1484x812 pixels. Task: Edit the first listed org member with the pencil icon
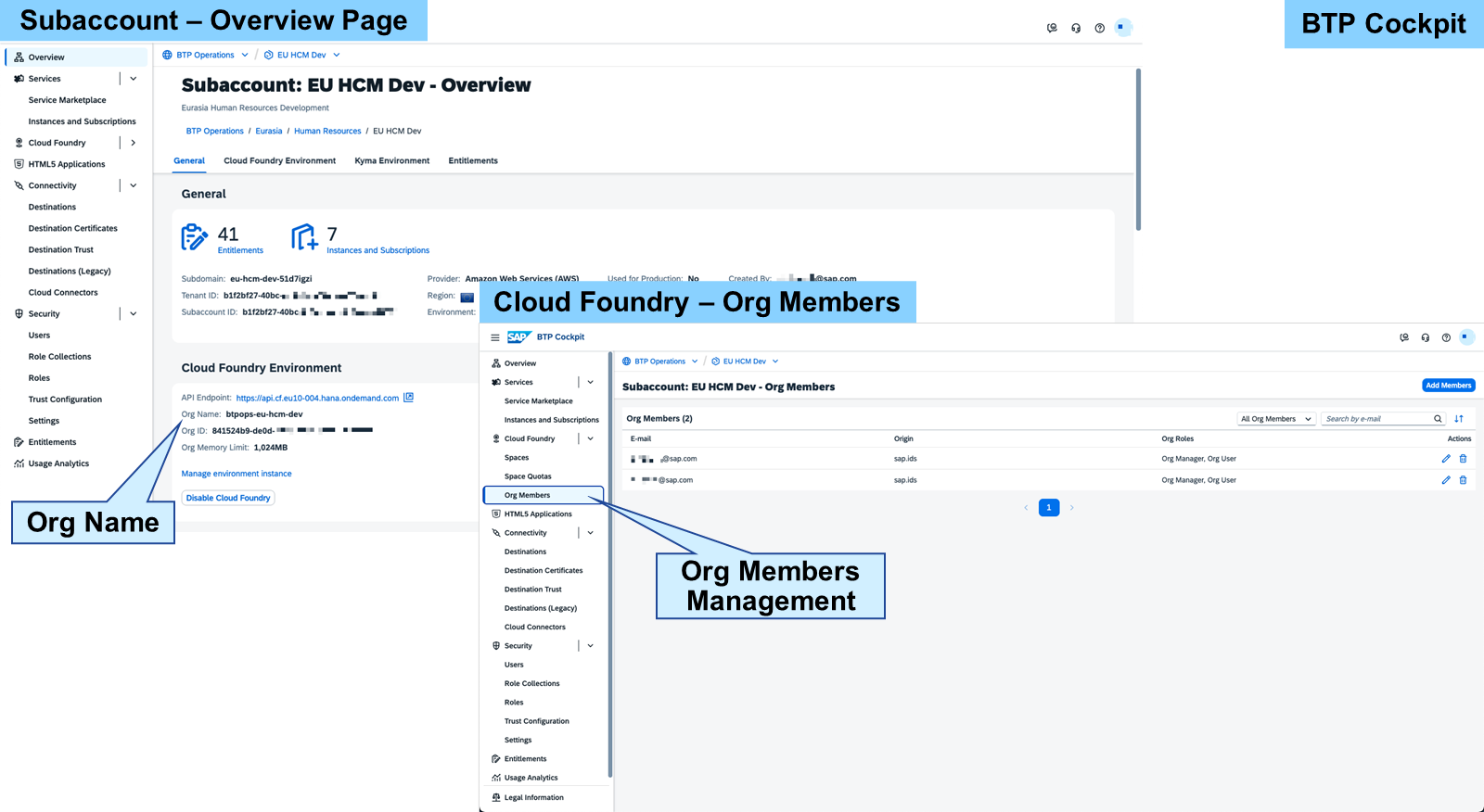1446,459
